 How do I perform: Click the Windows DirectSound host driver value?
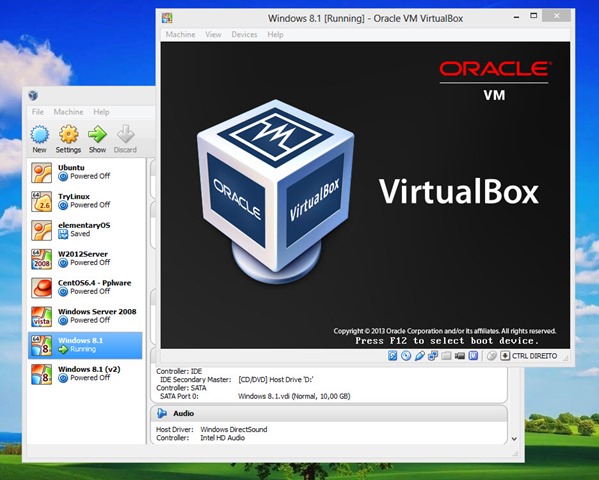tap(234, 430)
